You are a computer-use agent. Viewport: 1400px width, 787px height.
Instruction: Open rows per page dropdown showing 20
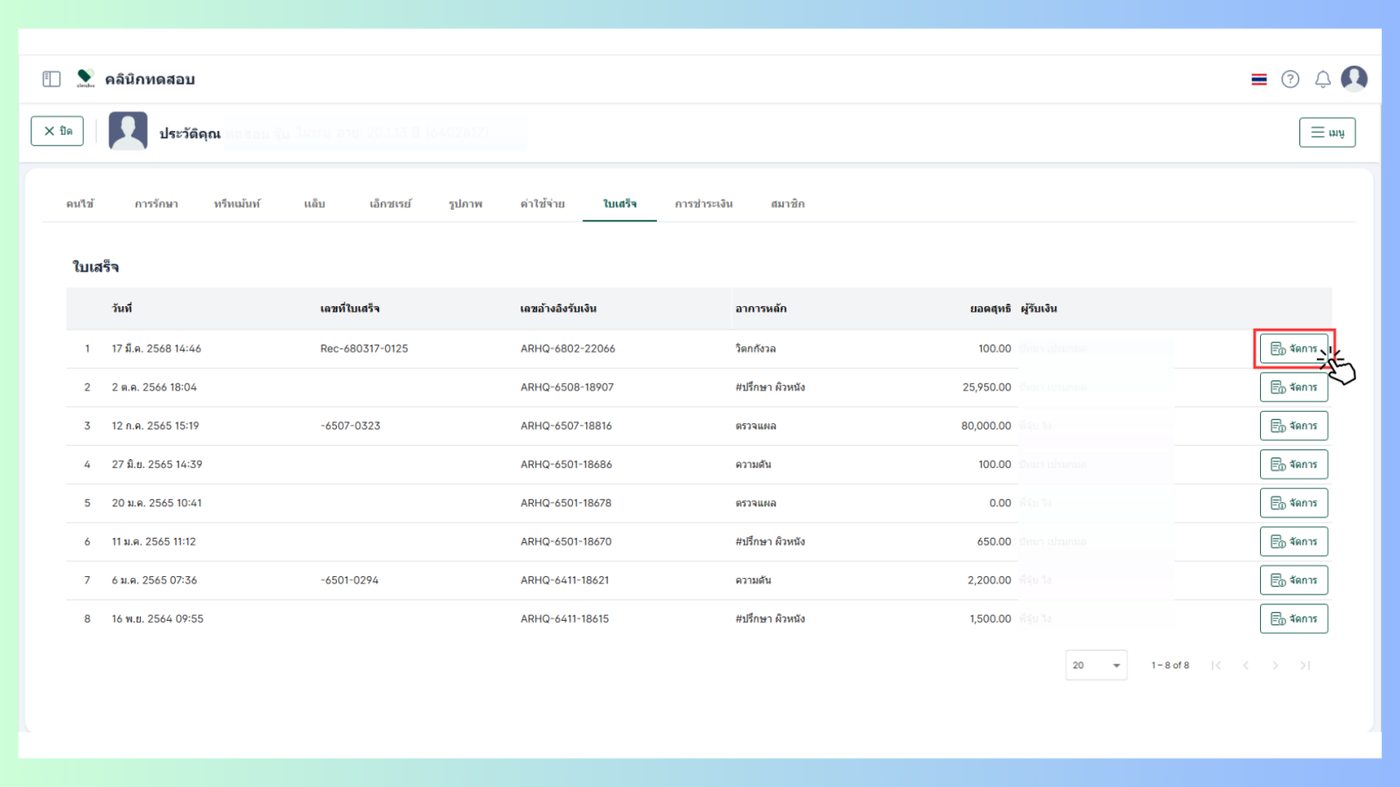1096,665
